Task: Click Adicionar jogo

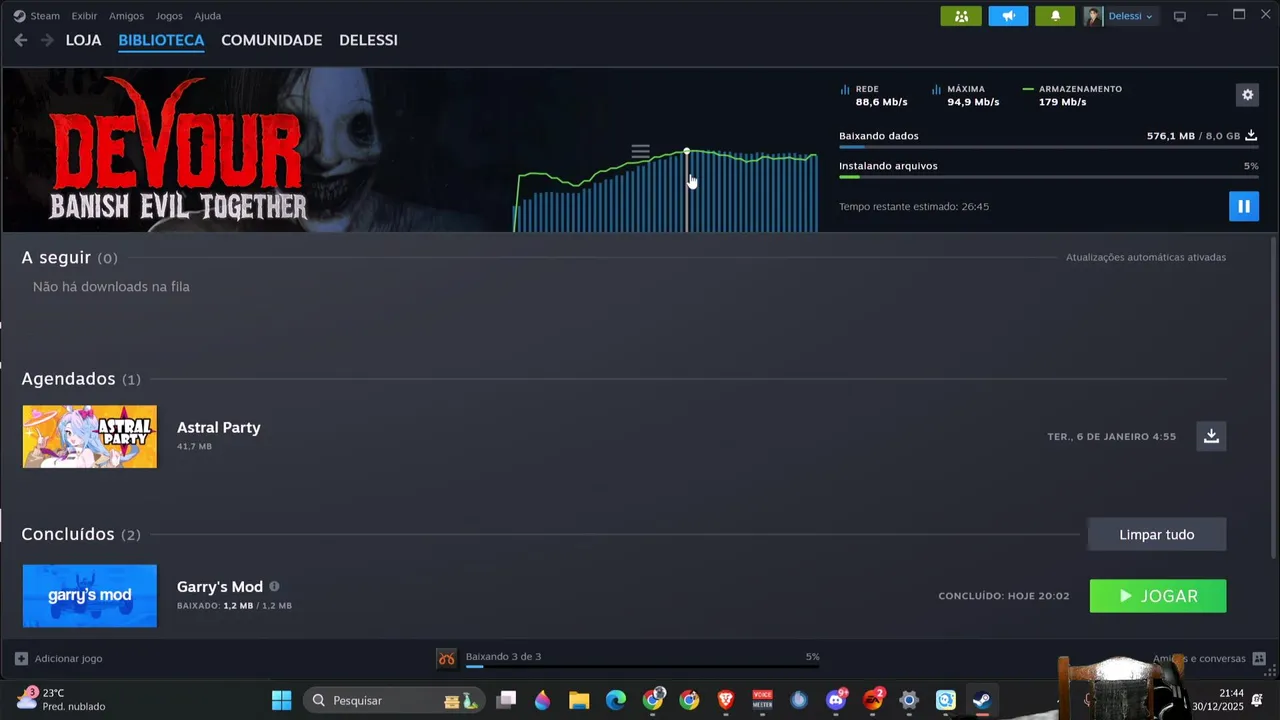Action: click(x=59, y=658)
